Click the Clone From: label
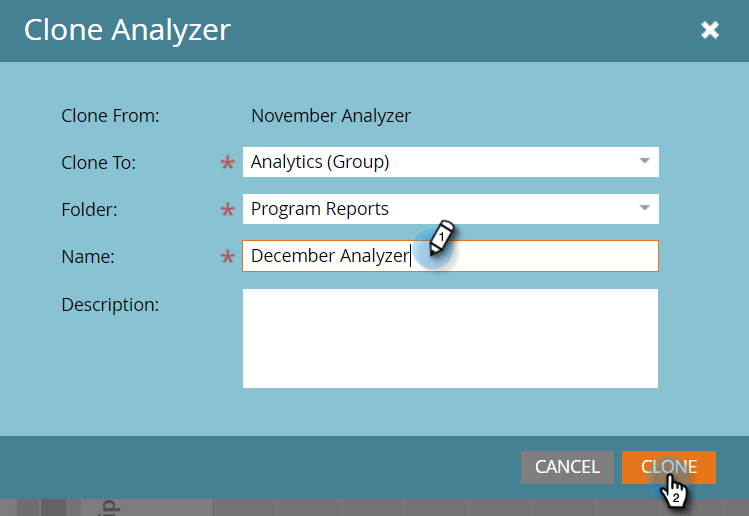The height and width of the screenshot is (516, 749). 110,116
